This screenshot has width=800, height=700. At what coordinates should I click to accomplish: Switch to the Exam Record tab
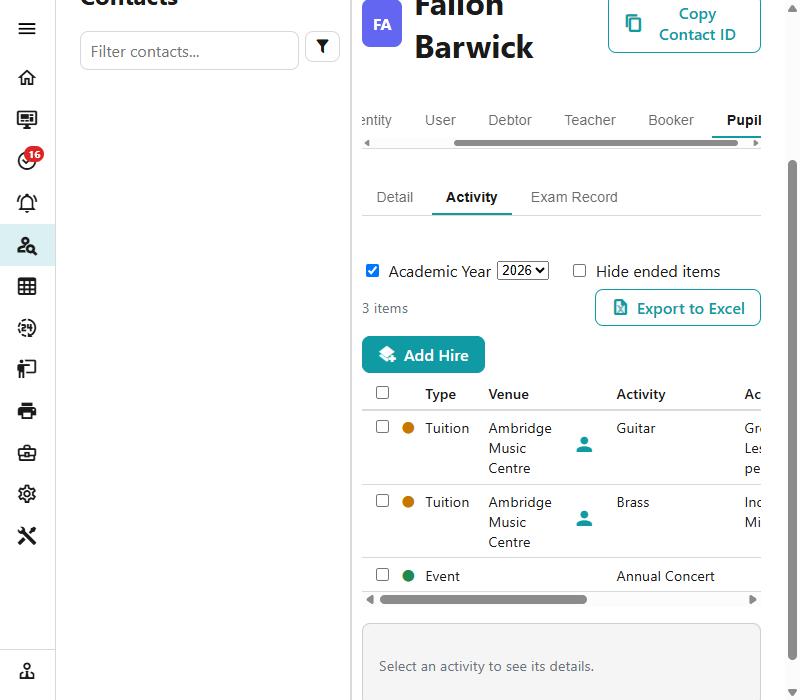(x=574, y=197)
